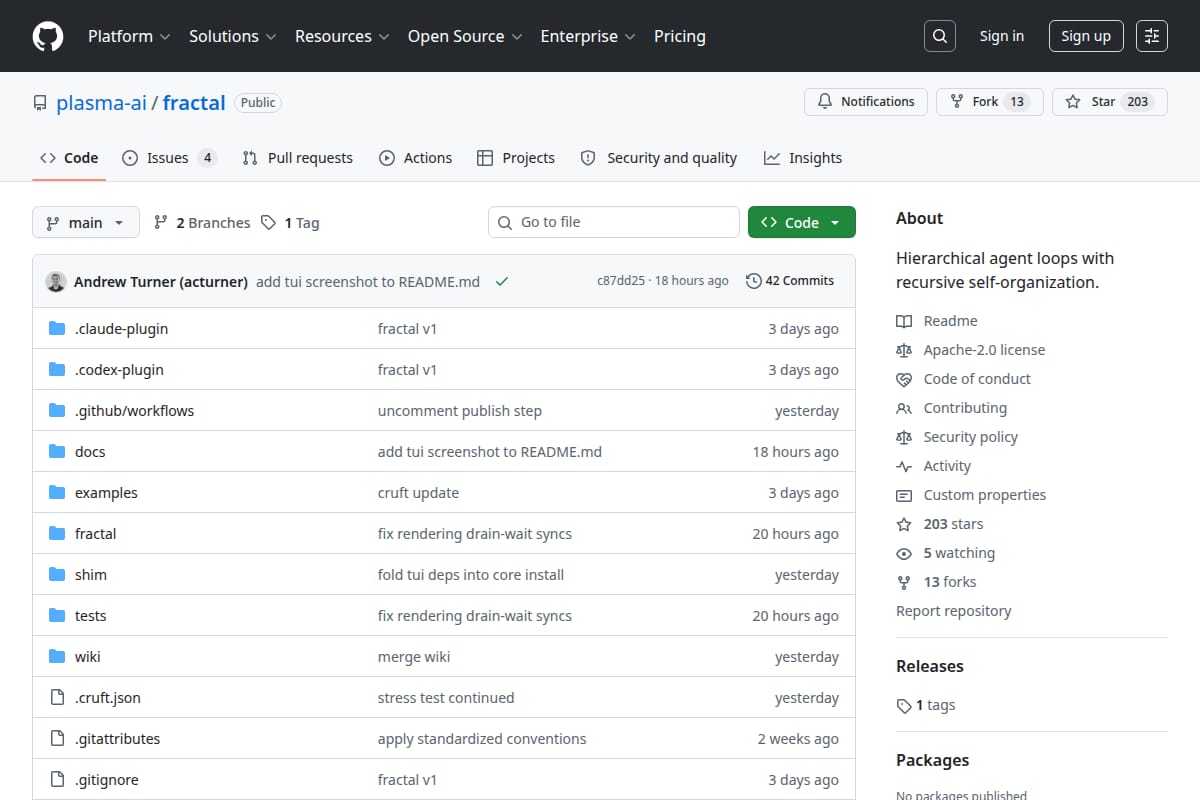Screen dimensions: 1200x800
Task: Switch to the Actions tab
Action: (x=415, y=158)
